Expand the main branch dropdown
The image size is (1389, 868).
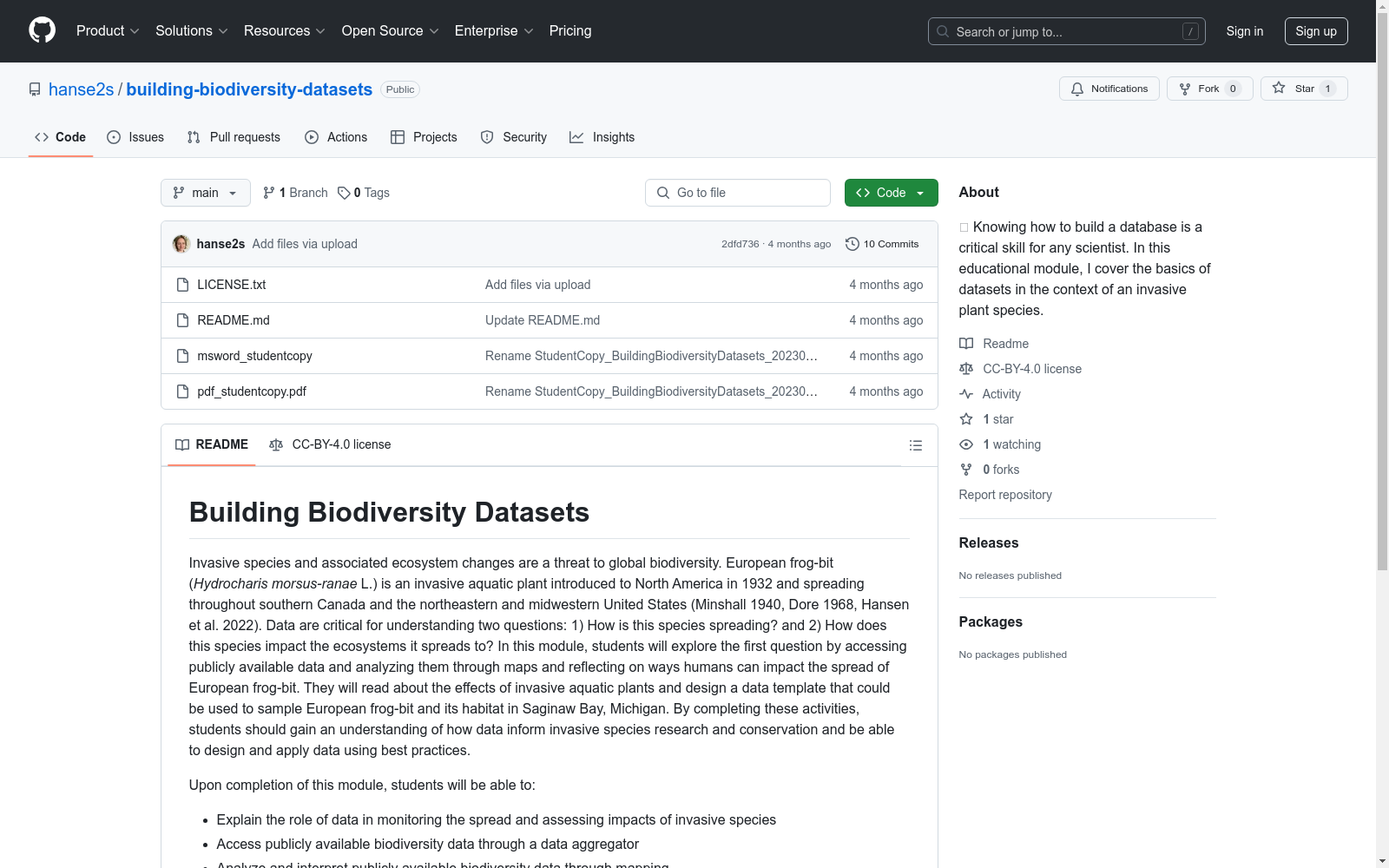206,193
